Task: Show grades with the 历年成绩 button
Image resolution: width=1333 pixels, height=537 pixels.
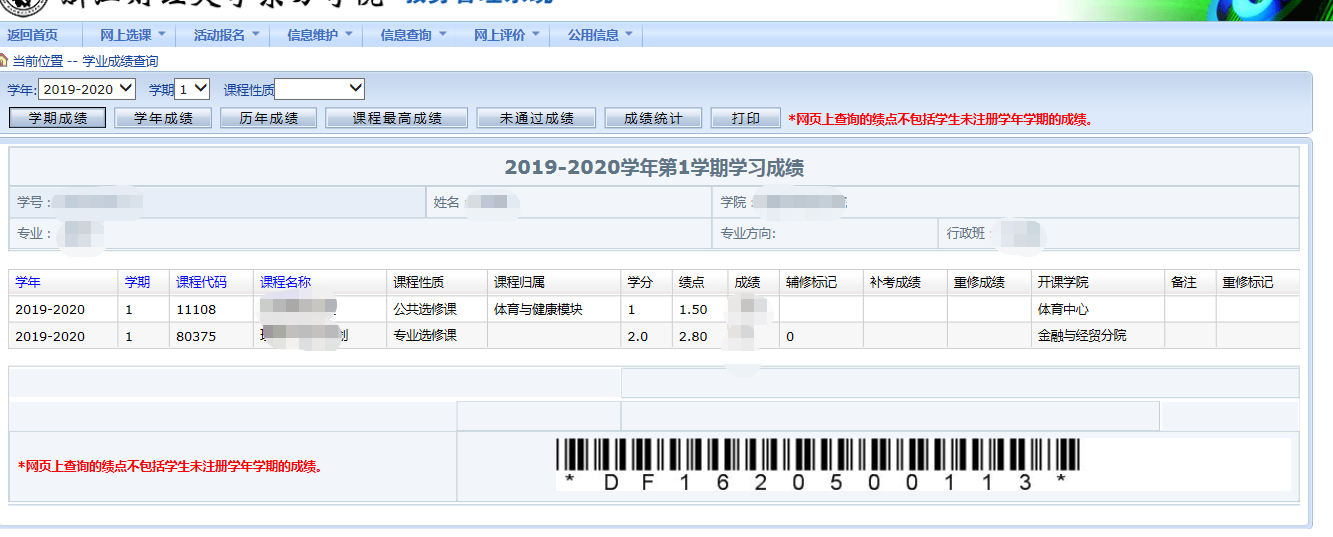Action: [x=269, y=118]
